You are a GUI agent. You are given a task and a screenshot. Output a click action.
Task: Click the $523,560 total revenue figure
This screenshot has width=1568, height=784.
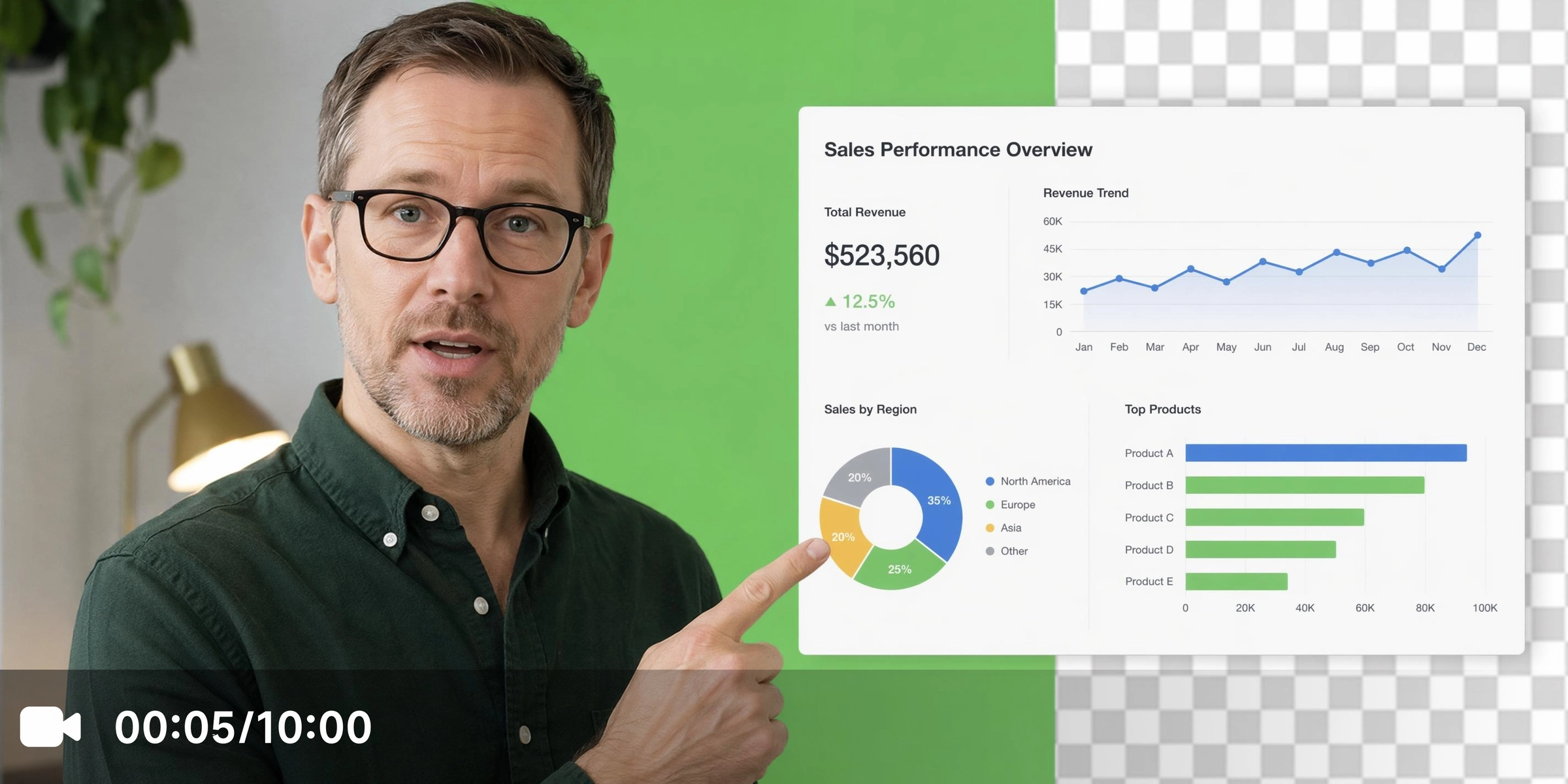point(881,255)
